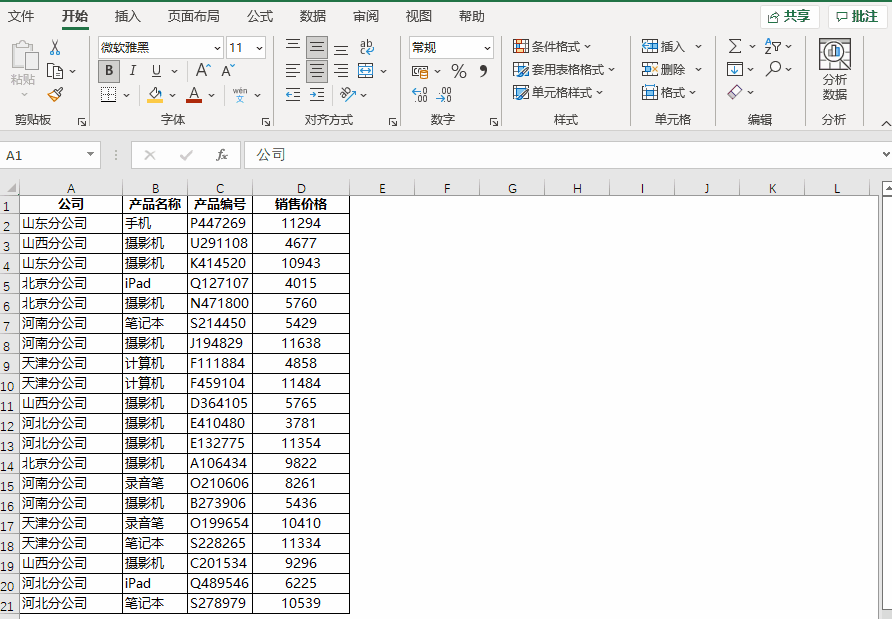892x619 pixels.
Task: Click 删除 cells button
Action: pyautogui.click(x=664, y=69)
